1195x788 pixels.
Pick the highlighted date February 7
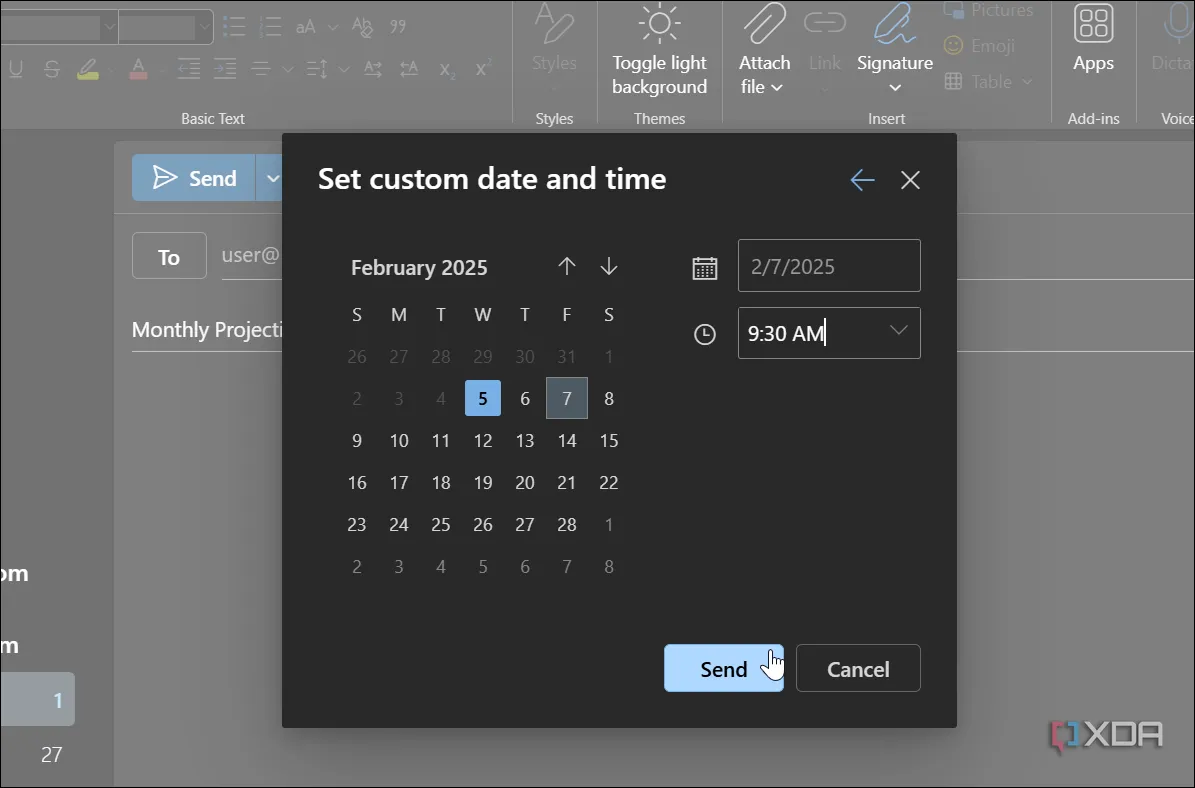click(567, 399)
